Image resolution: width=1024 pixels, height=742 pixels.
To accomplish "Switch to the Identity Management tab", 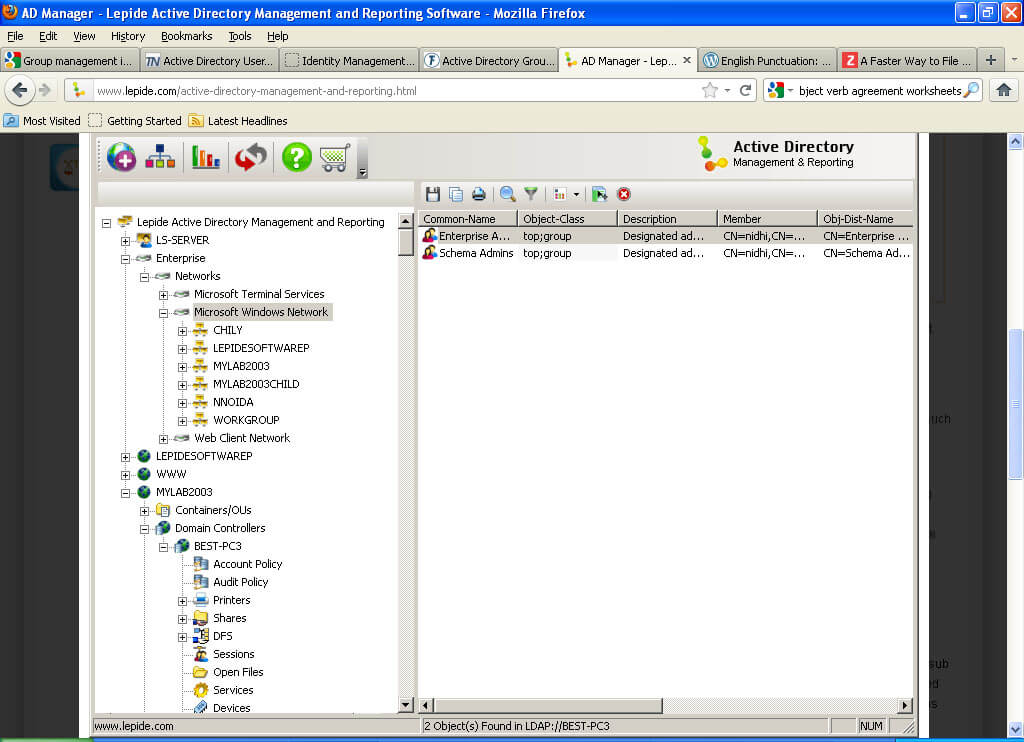I will [x=350, y=61].
